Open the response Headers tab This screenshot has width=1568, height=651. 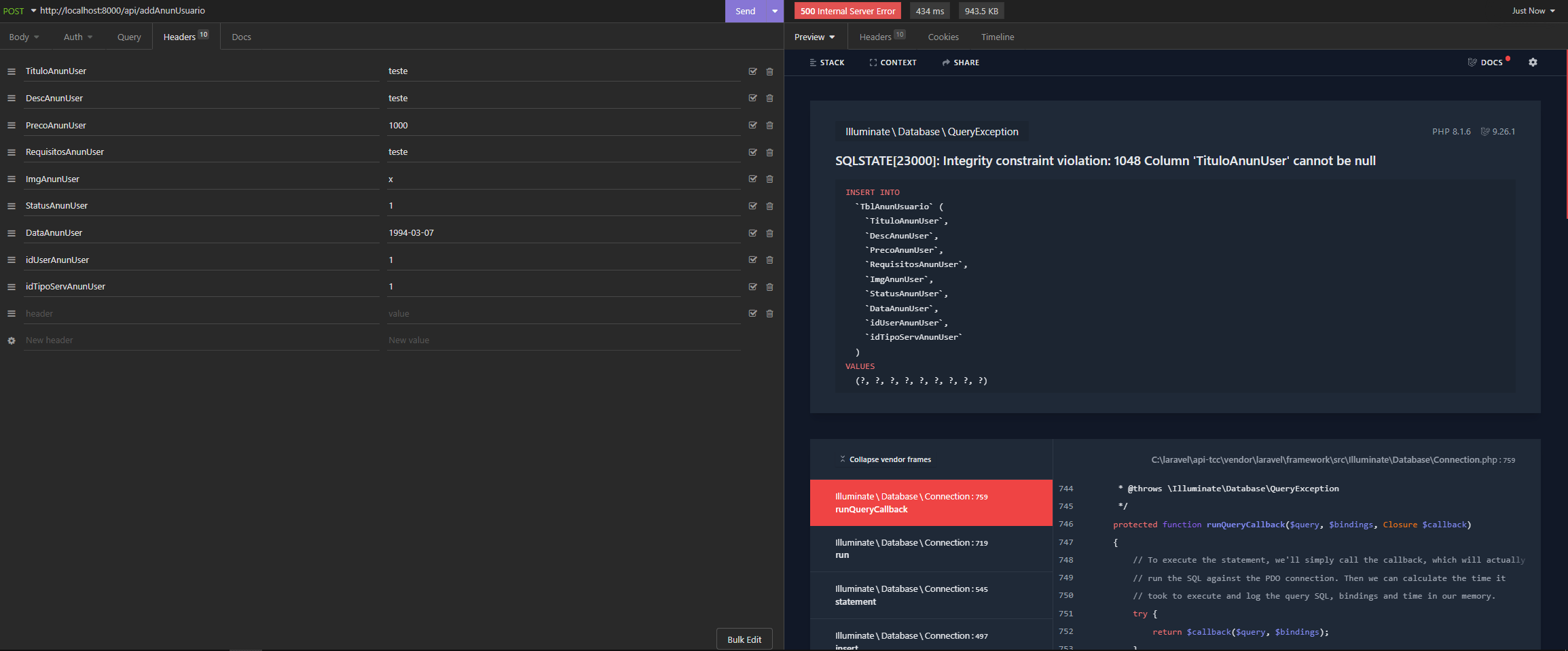pyautogui.click(x=881, y=37)
